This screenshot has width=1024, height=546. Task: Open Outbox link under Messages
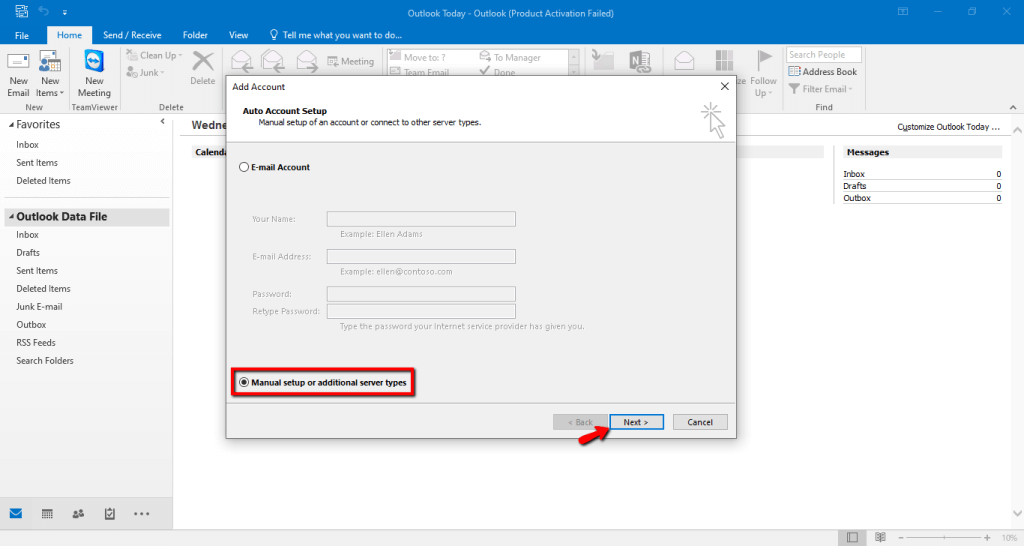click(x=857, y=198)
